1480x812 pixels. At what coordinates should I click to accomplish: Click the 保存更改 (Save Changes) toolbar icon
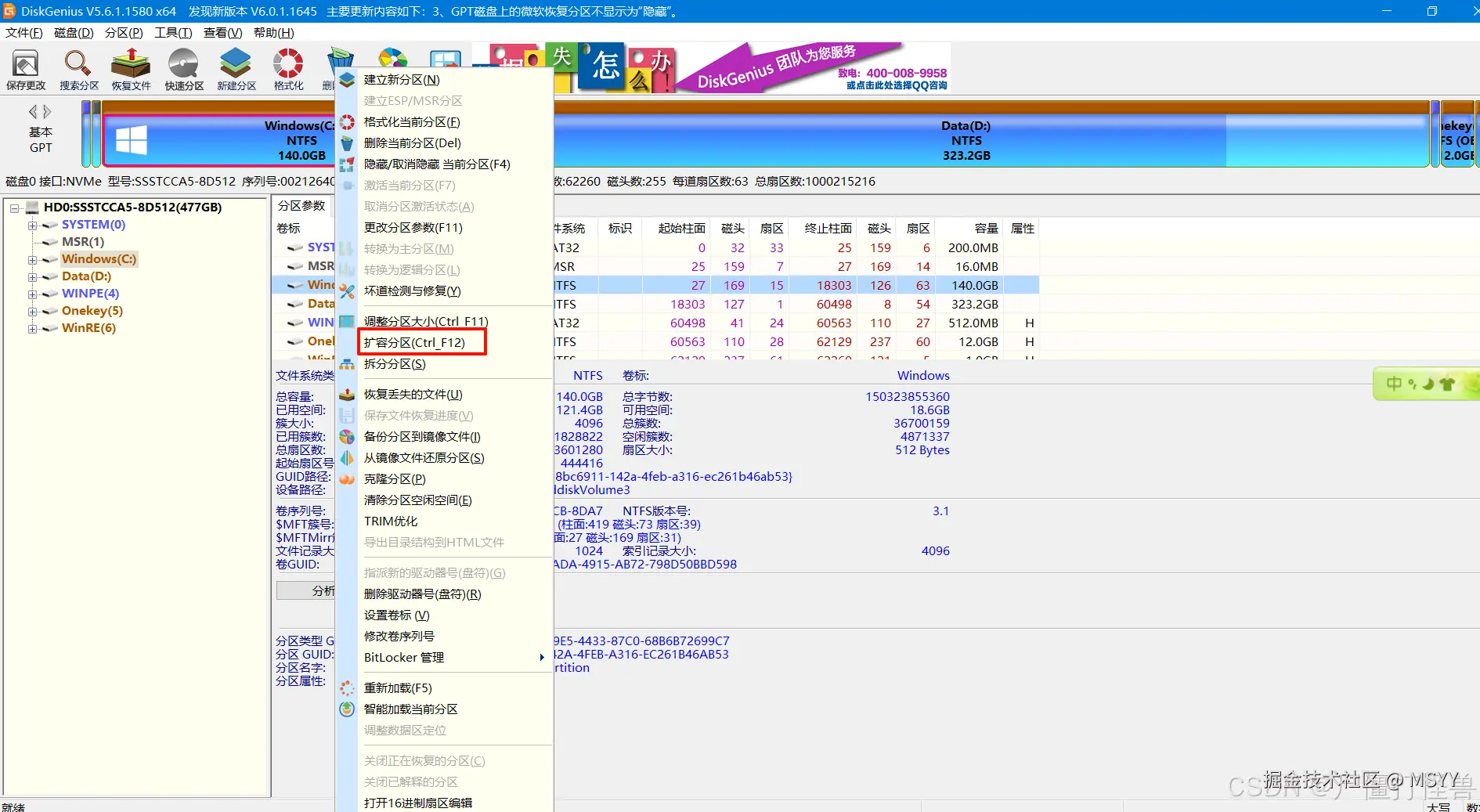26,70
